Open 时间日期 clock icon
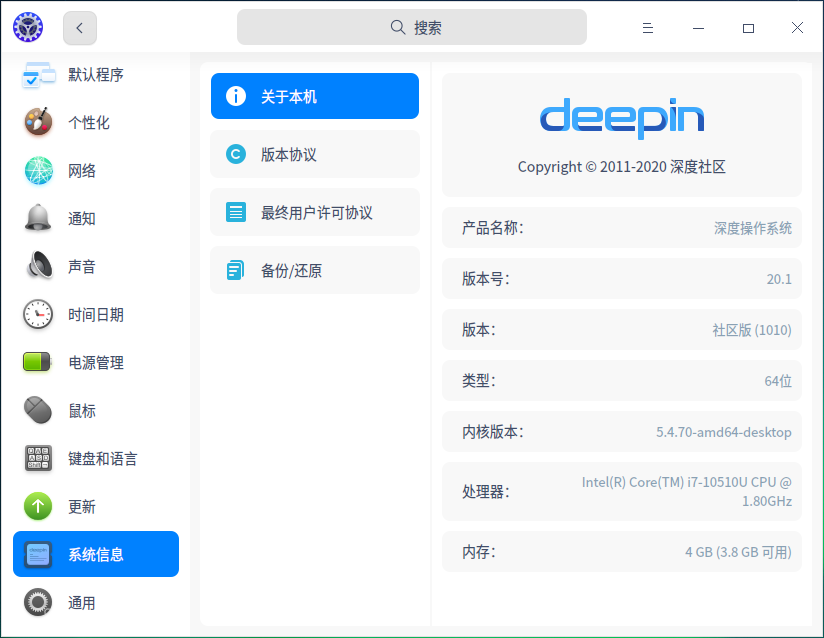This screenshot has height=638, width=824. click(x=38, y=314)
